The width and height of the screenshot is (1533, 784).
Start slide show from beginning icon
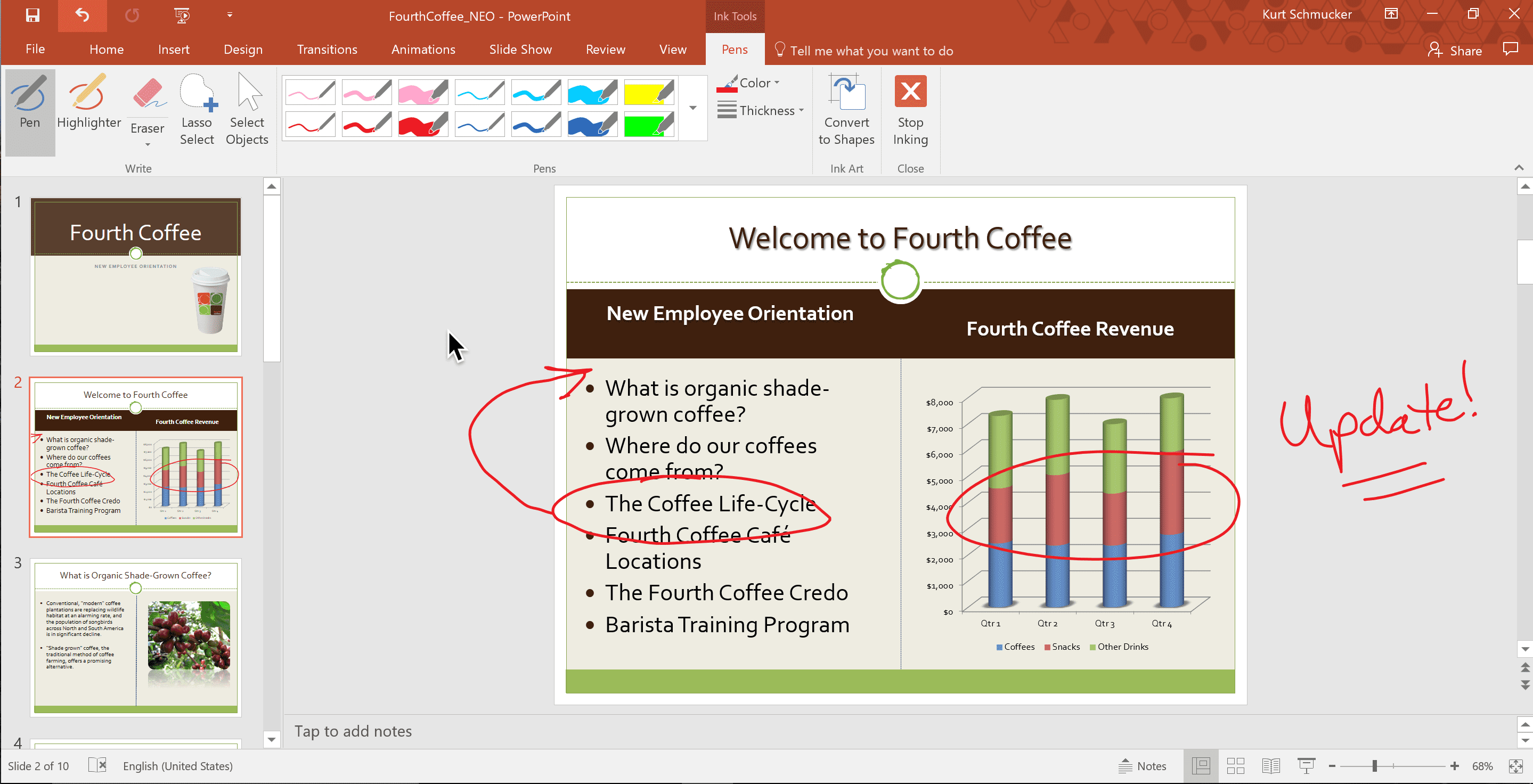182,15
